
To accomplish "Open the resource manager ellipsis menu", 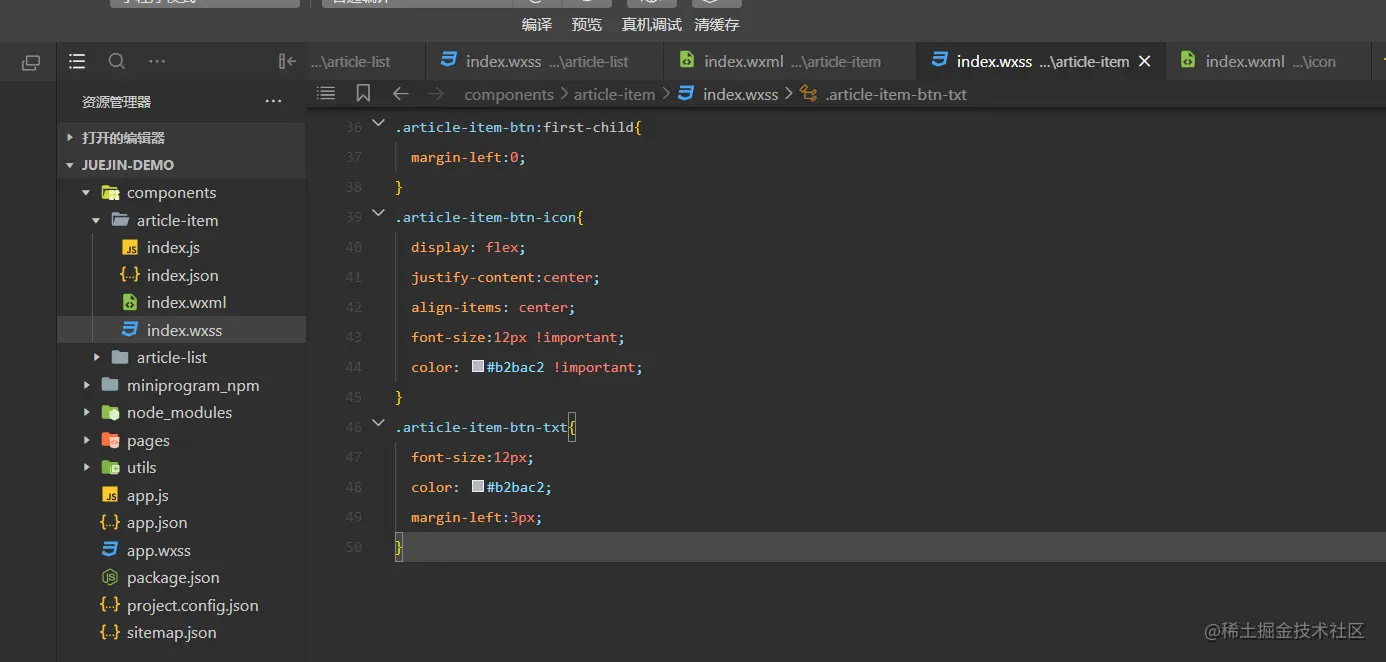I will click(273, 102).
